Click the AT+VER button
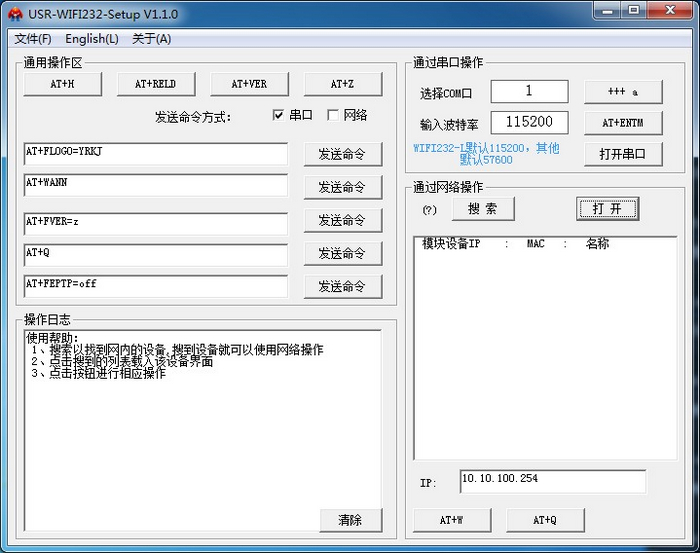This screenshot has height=553, width=700. (x=249, y=84)
